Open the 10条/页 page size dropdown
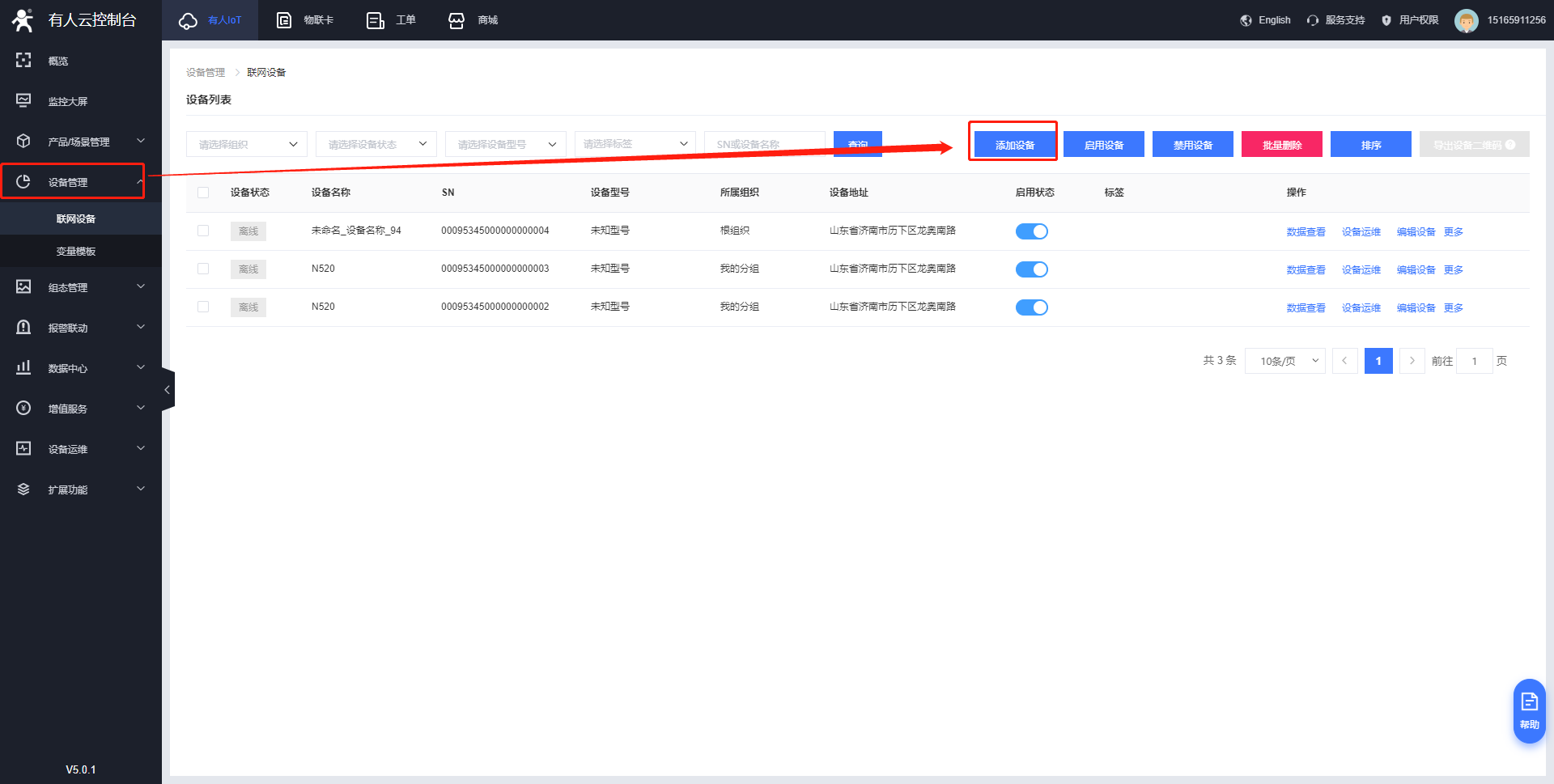Screen dimensions: 1554x784 (1284, 361)
